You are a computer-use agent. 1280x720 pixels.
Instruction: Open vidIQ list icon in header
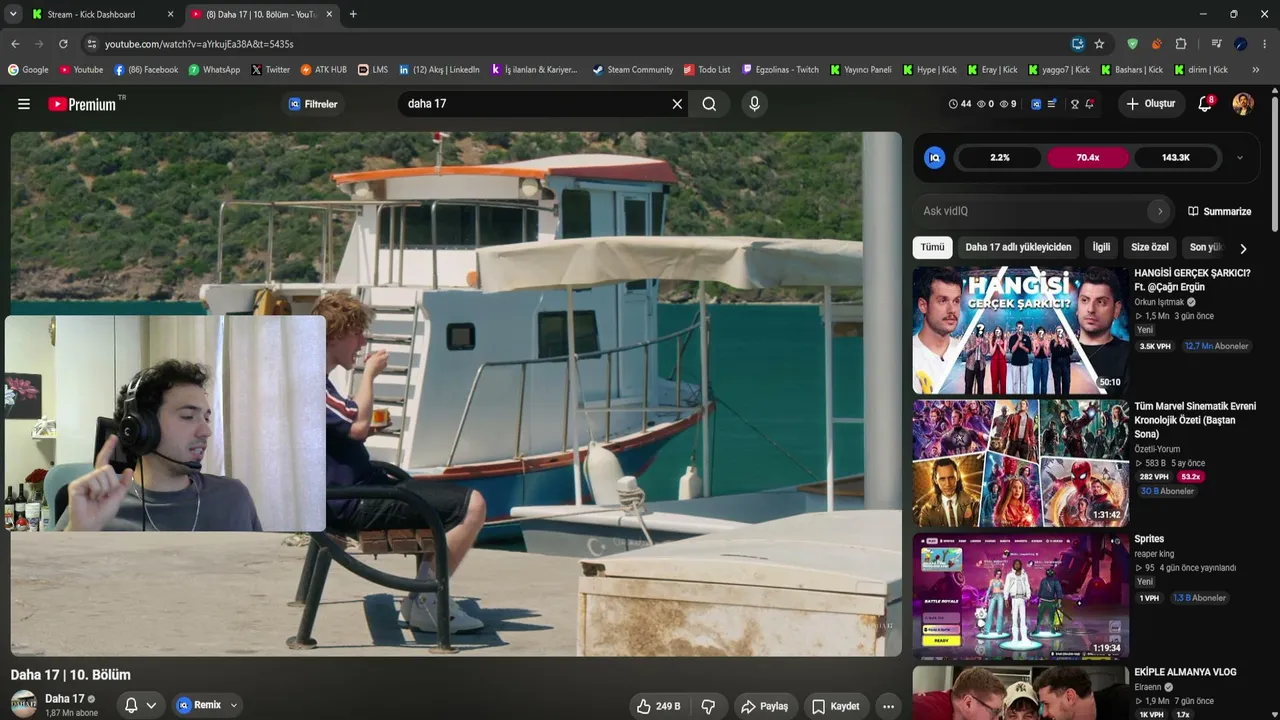[1052, 104]
